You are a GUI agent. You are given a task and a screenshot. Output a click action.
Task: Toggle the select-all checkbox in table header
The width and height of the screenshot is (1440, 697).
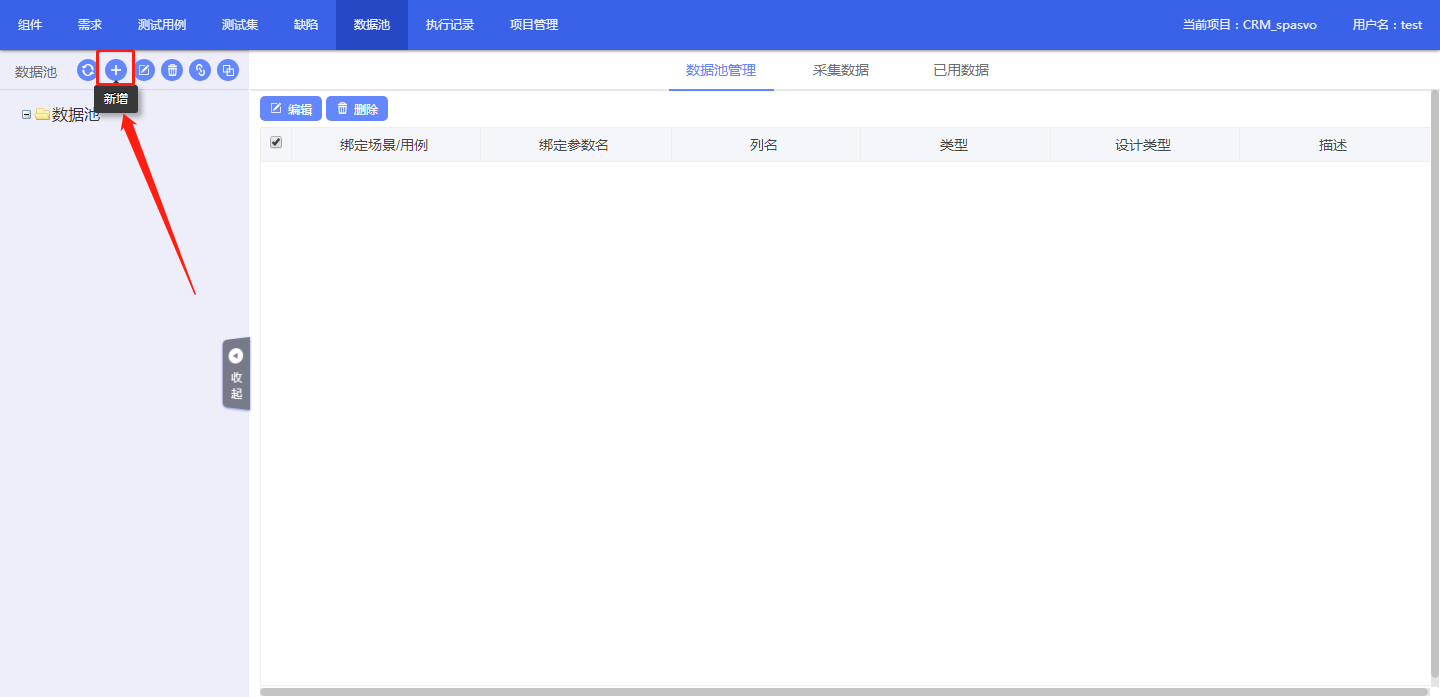click(x=276, y=143)
